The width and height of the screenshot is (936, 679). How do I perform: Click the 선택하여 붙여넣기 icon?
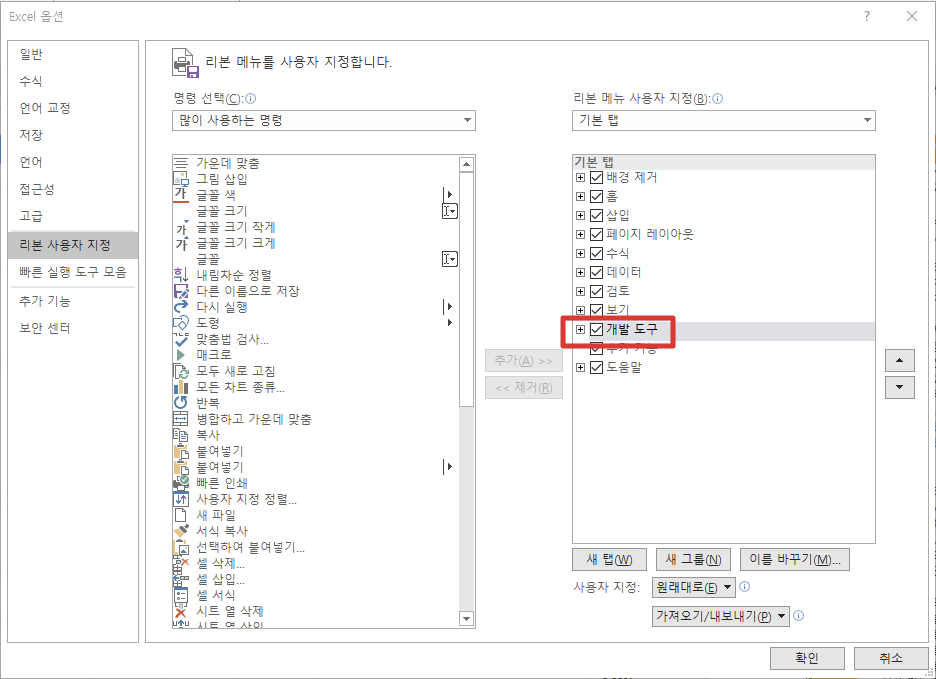point(181,547)
